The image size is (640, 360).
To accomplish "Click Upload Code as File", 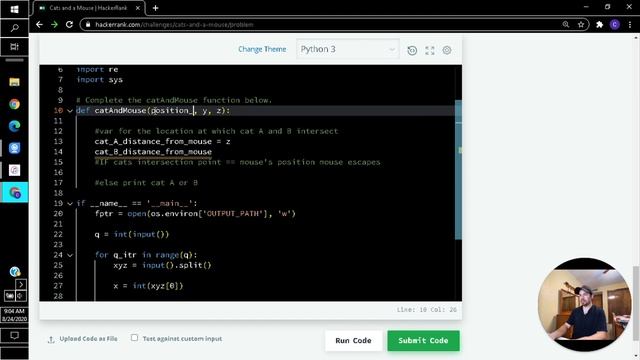I will [83, 339].
